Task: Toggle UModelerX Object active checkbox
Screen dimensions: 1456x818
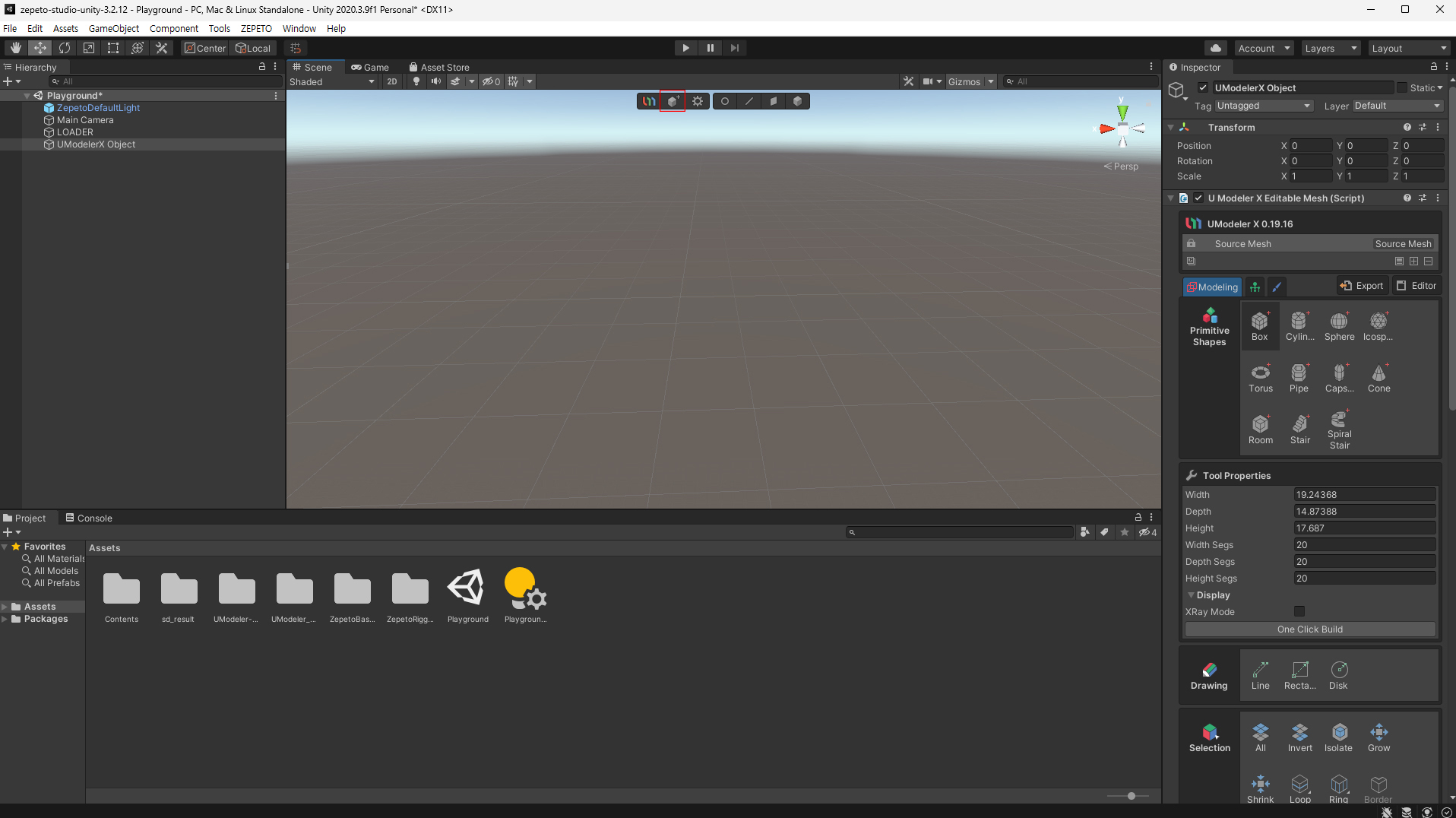Action: pyautogui.click(x=1202, y=87)
